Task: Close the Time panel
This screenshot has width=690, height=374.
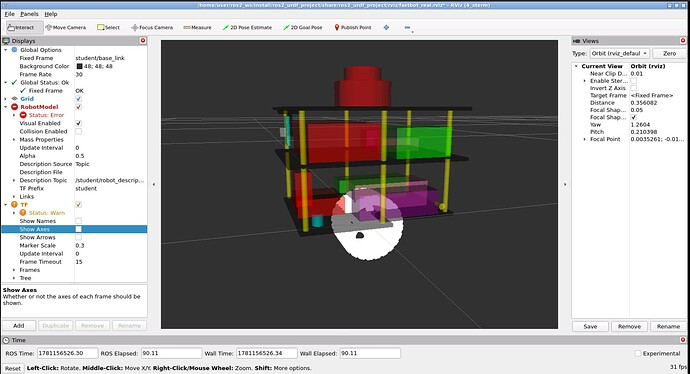Action: (683, 340)
